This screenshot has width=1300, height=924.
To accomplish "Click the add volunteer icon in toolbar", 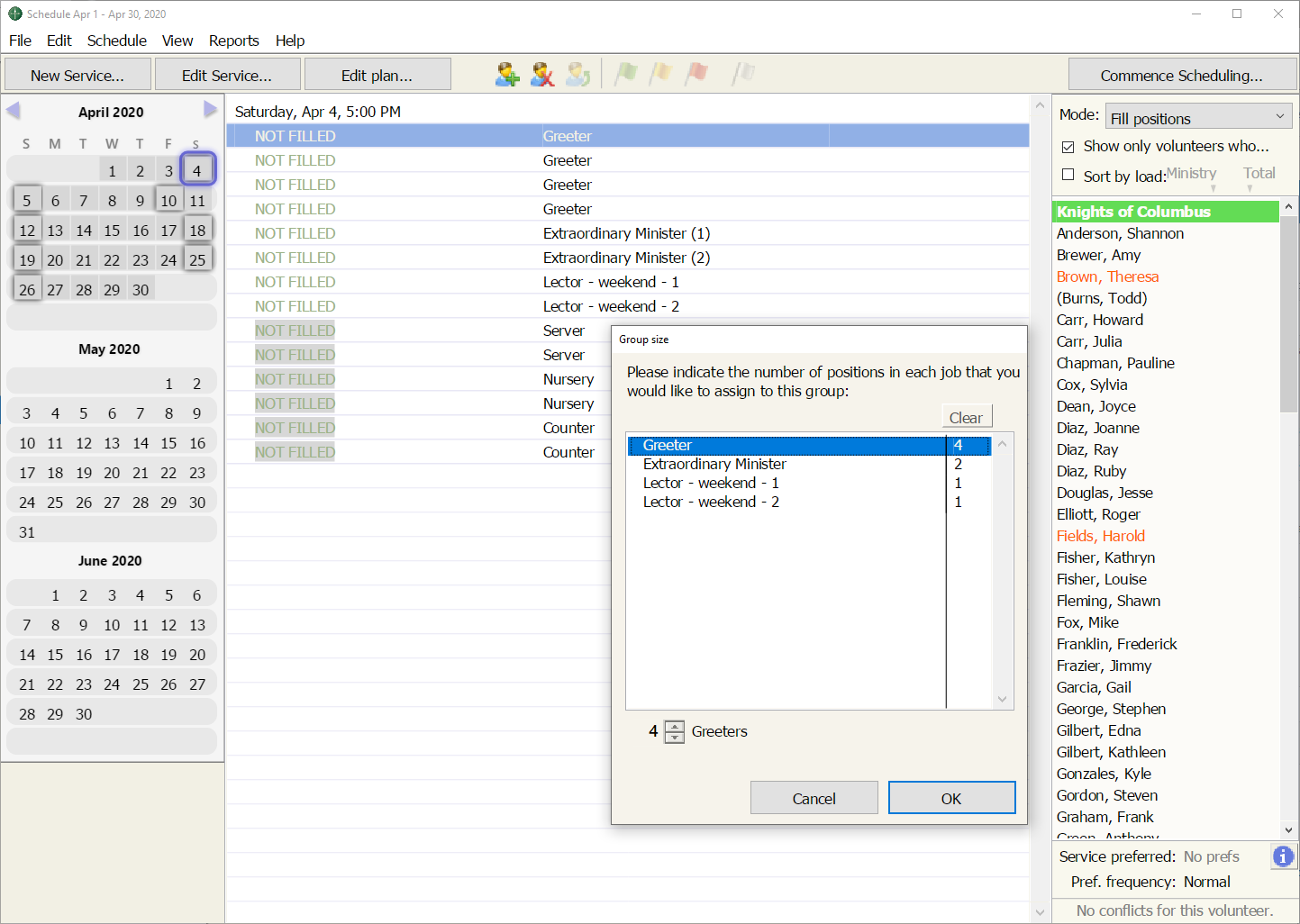I will (x=507, y=75).
